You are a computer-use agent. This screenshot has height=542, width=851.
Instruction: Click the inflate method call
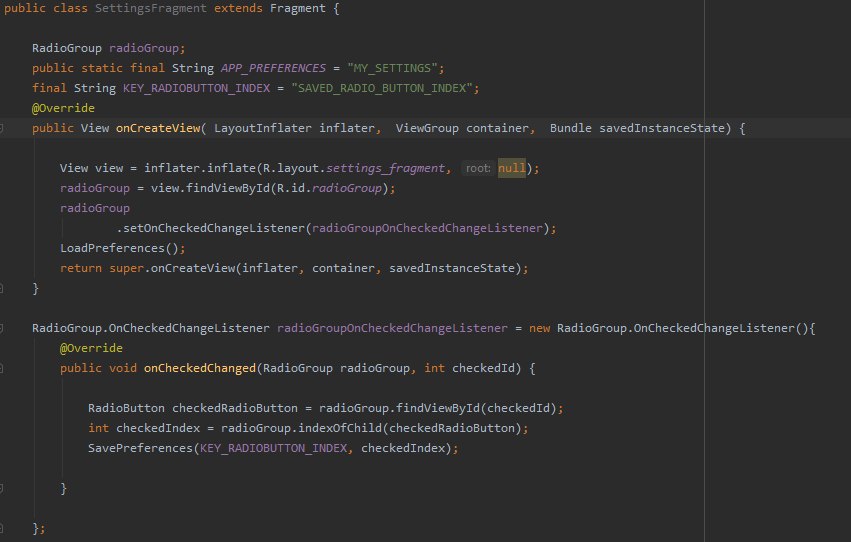pyautogui.click(x=231, y=168)
